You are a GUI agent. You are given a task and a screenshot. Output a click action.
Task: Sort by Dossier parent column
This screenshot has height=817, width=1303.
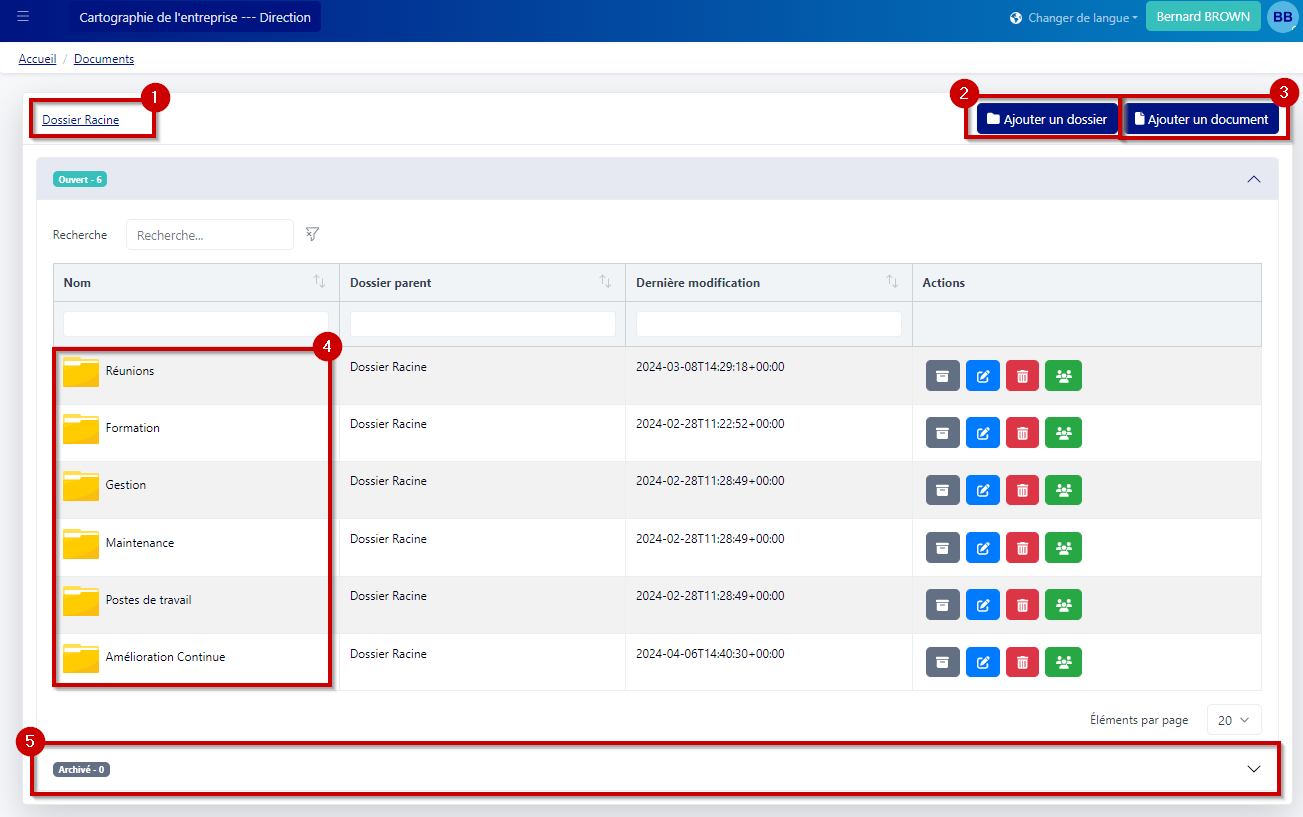[x=605, y=283]
